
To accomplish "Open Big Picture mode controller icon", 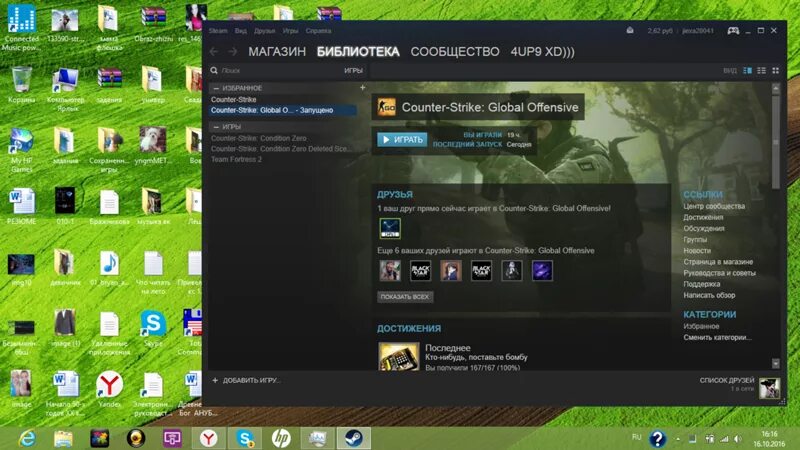I will pos(733,31).
